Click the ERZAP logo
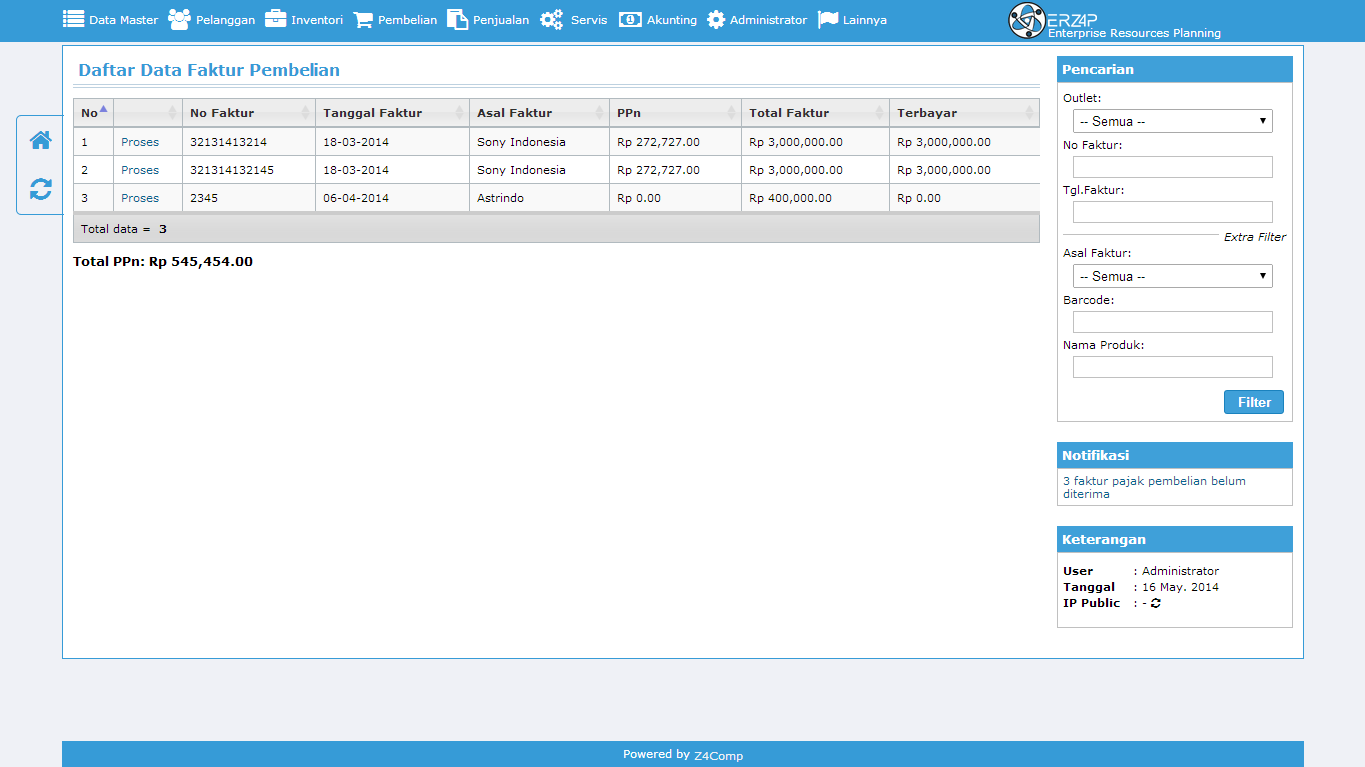The height and width of the screenshot is (767, 1365). (x=1114, y=20)
